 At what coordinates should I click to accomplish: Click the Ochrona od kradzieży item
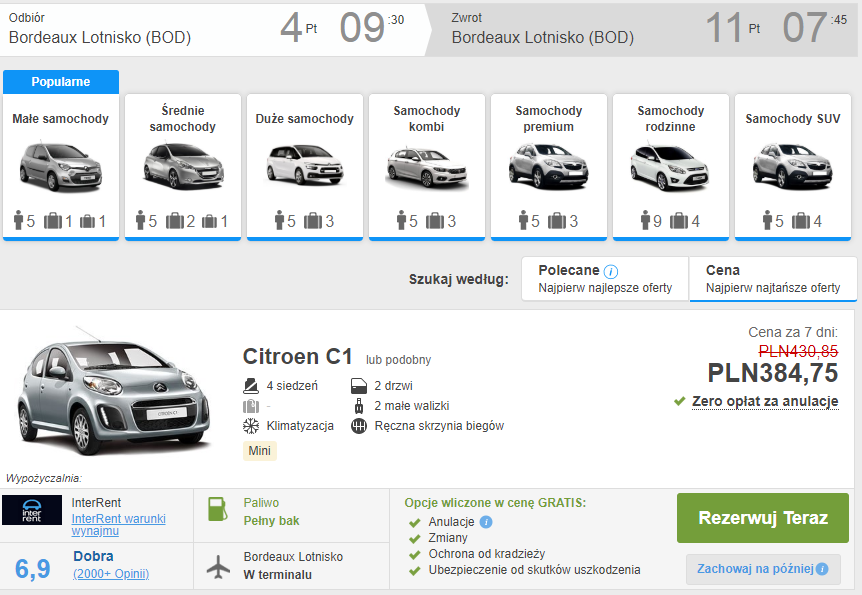click(487, 554)
